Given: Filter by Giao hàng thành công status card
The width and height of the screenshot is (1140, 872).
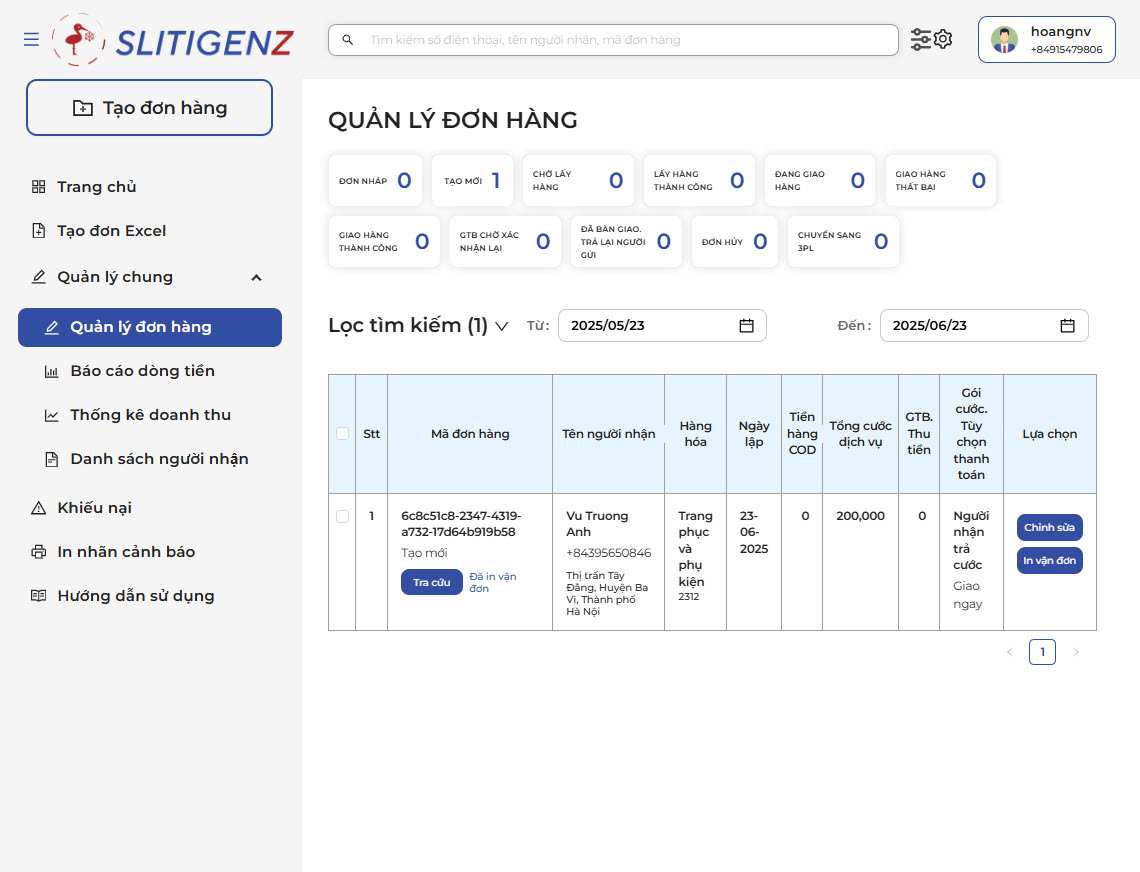Looking at the screenshot, I should [384, 241].
